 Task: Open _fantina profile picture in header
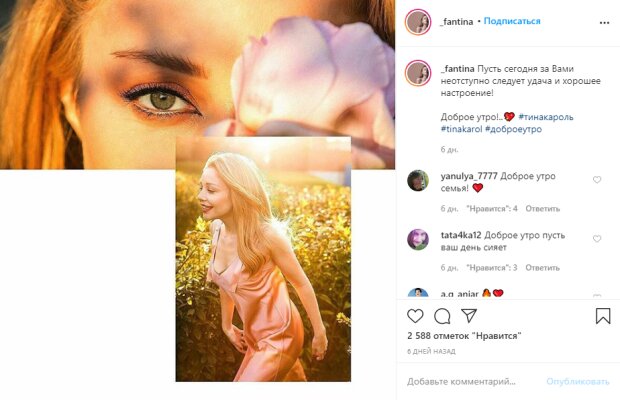click(x=418, y=22)
